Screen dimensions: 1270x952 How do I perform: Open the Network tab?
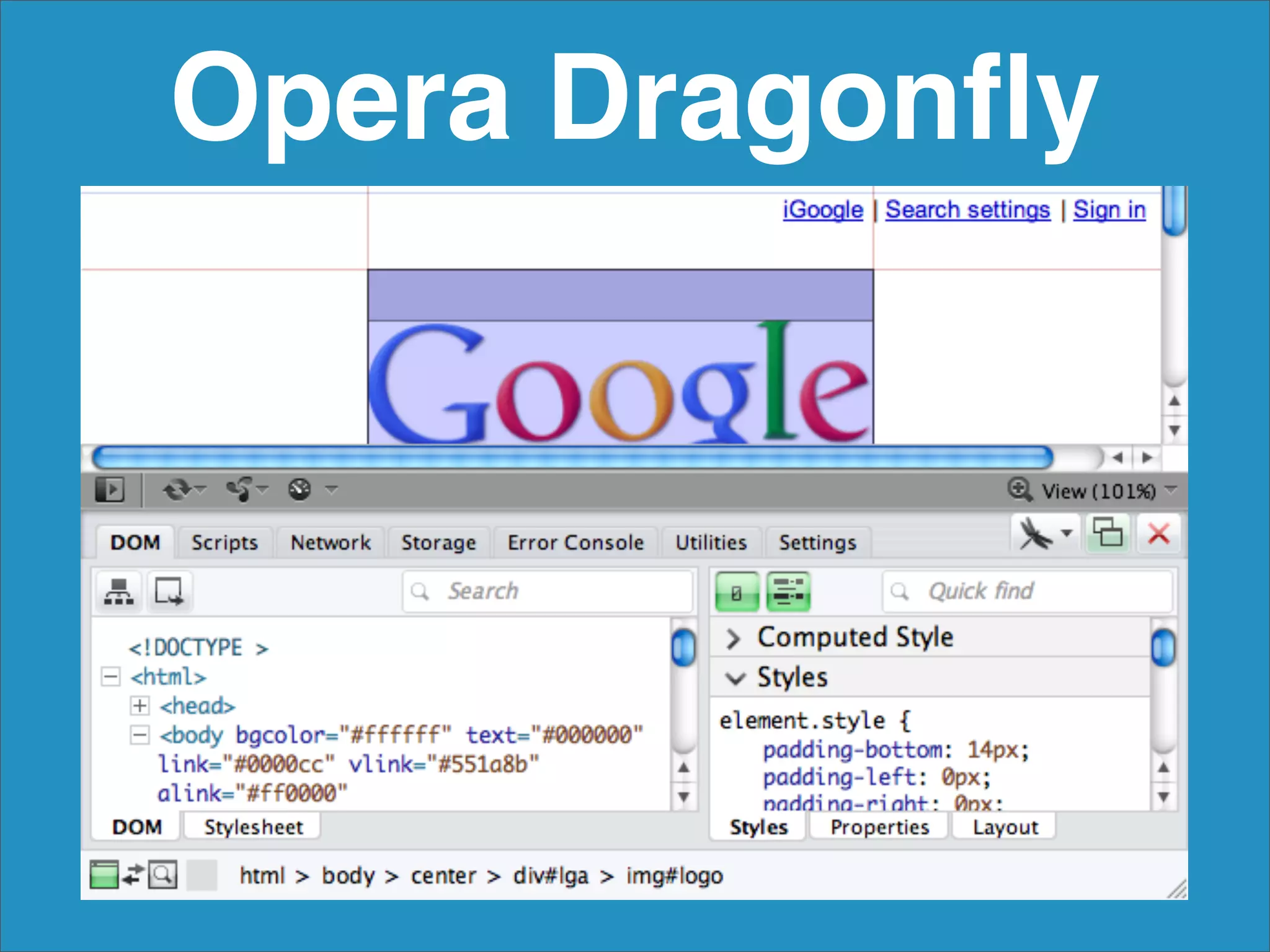point(331,542)
